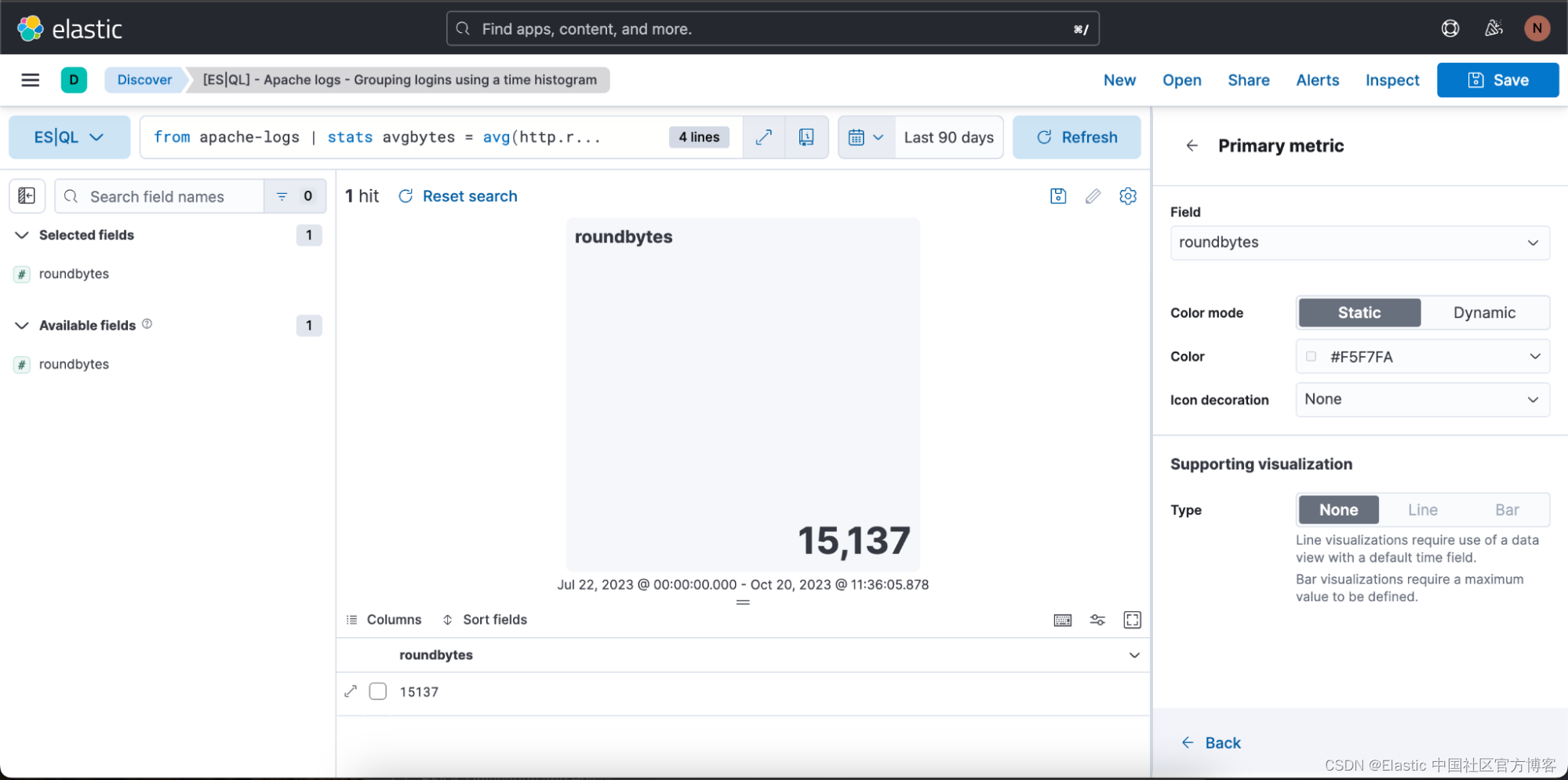Open the Columns selector
Image resolution: width=1568 pixels, height=780 pixels.
(384, 620)
